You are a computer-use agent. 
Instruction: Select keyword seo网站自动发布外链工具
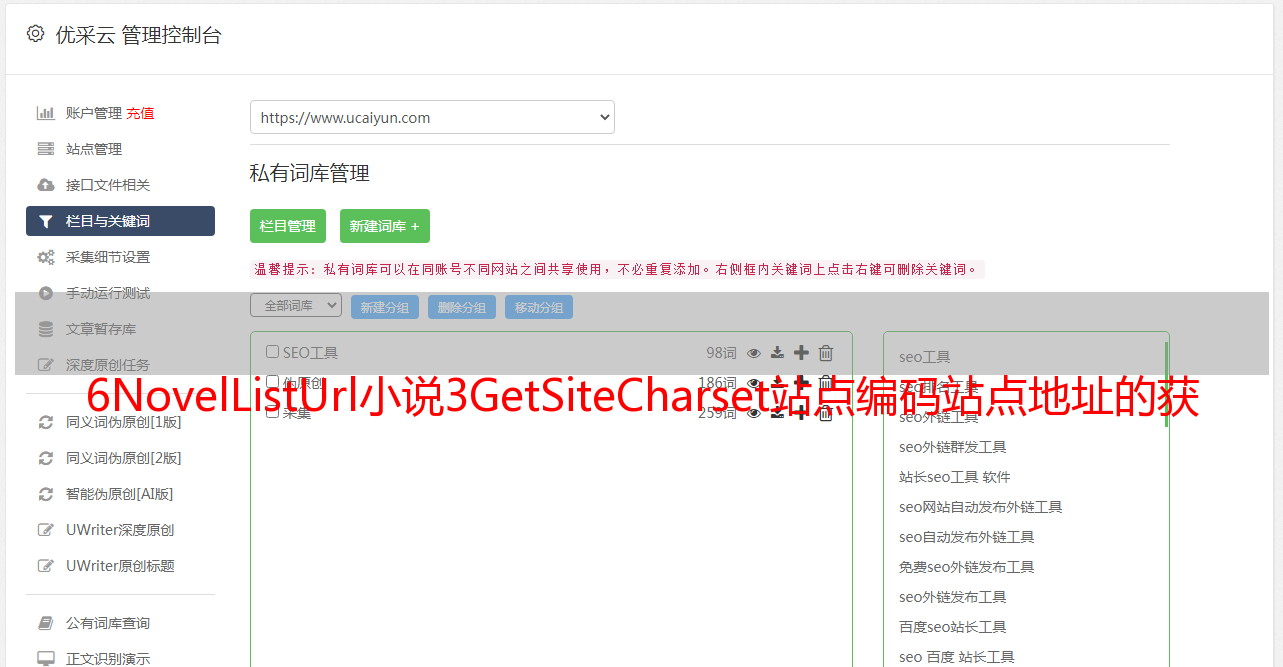(x=981, y=507)
